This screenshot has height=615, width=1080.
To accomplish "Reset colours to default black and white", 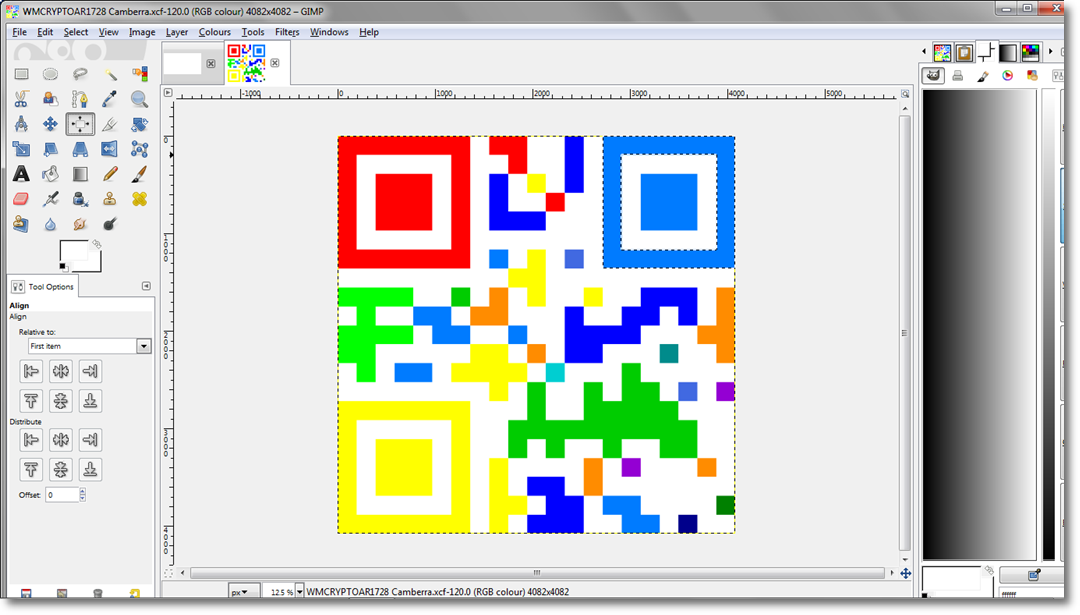I will click(63, 267).
